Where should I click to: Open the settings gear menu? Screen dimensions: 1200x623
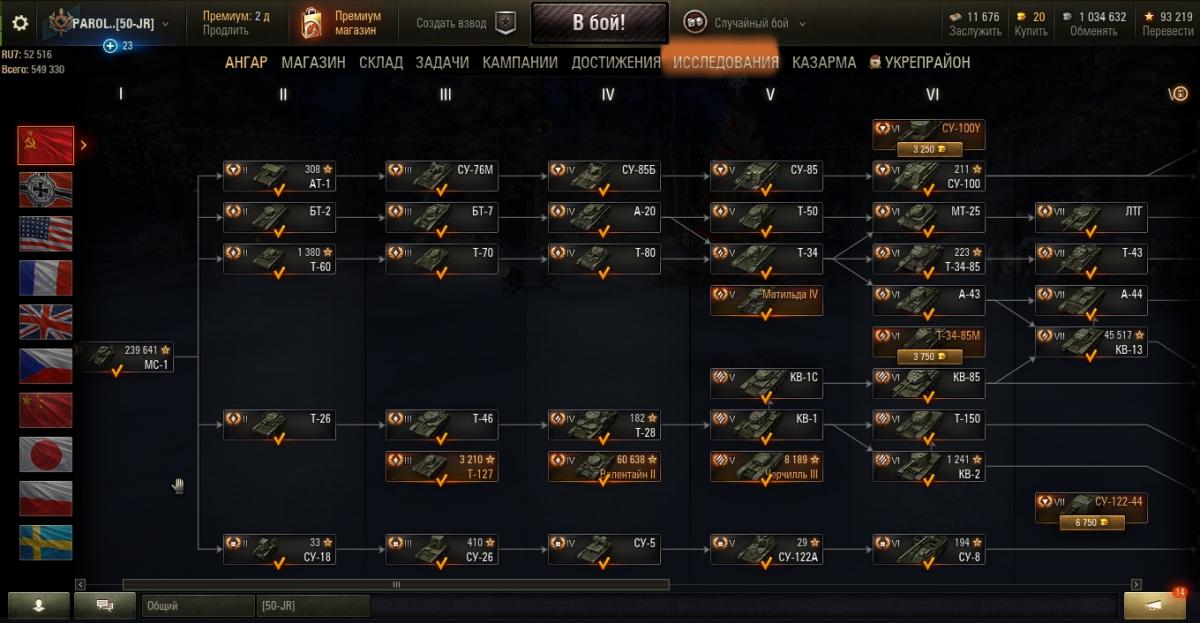pyautogui.click(x=20, y=23)
